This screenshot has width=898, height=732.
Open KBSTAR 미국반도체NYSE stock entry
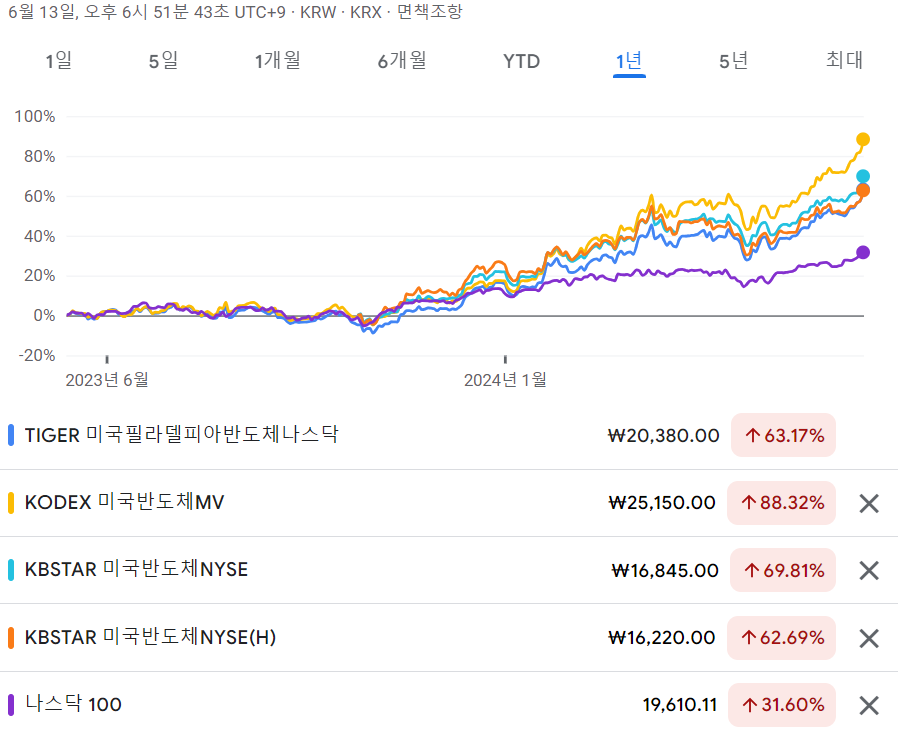(x=136, y=569)
